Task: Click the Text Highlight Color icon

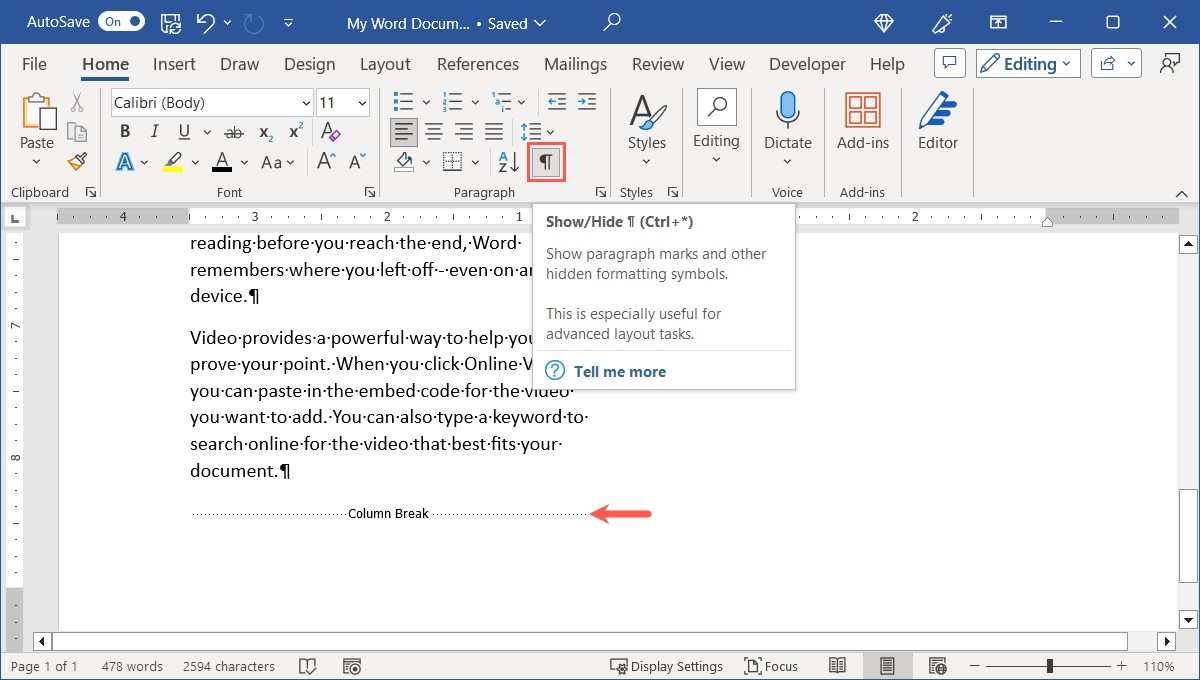Action: 173,161
